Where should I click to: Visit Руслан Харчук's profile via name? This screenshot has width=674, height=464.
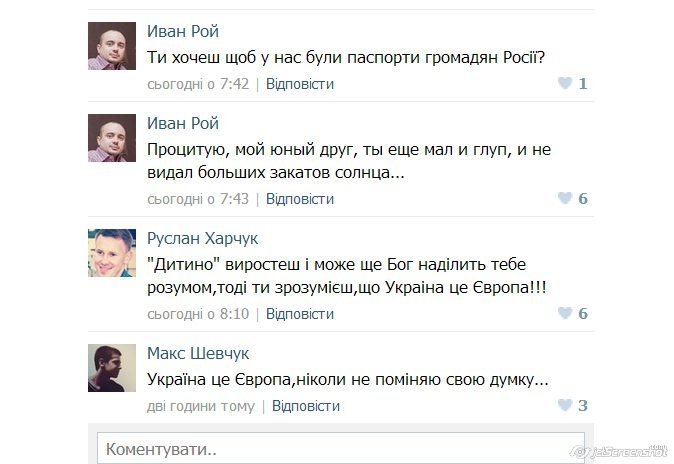point(202,239)
